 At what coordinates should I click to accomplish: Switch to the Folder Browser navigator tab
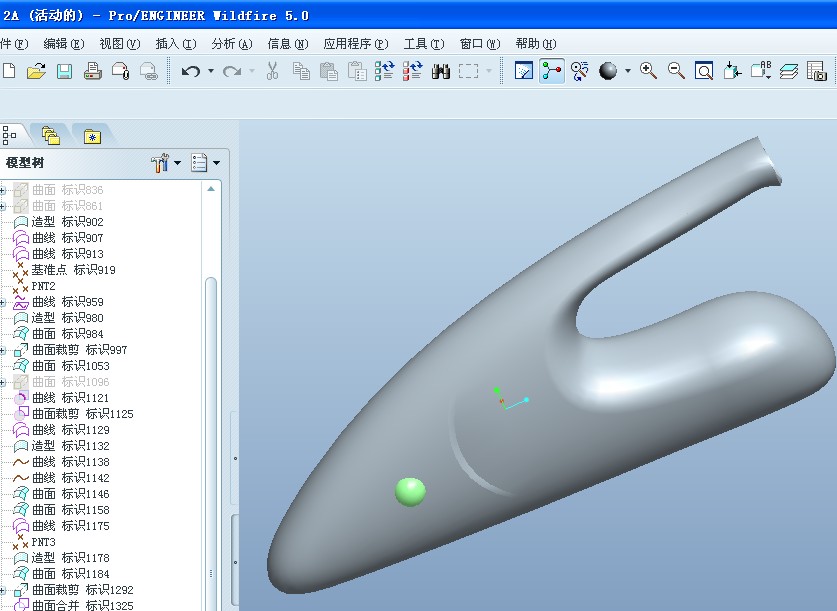51,136
